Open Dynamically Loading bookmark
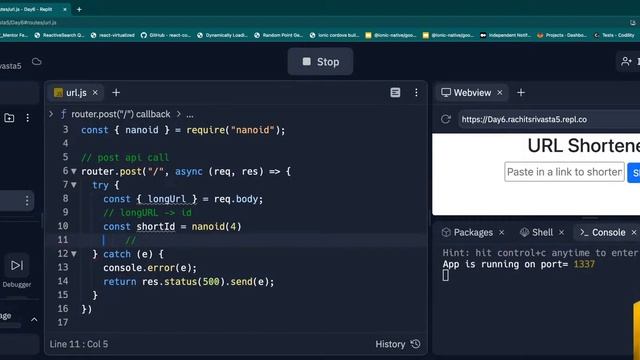This screenshot has width=640, height=360. click(x=222, y=35)
